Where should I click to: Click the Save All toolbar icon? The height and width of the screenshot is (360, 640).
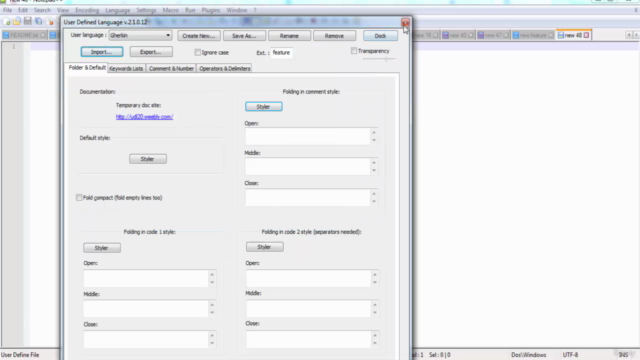pyautogui.click(x=38, y=21)
